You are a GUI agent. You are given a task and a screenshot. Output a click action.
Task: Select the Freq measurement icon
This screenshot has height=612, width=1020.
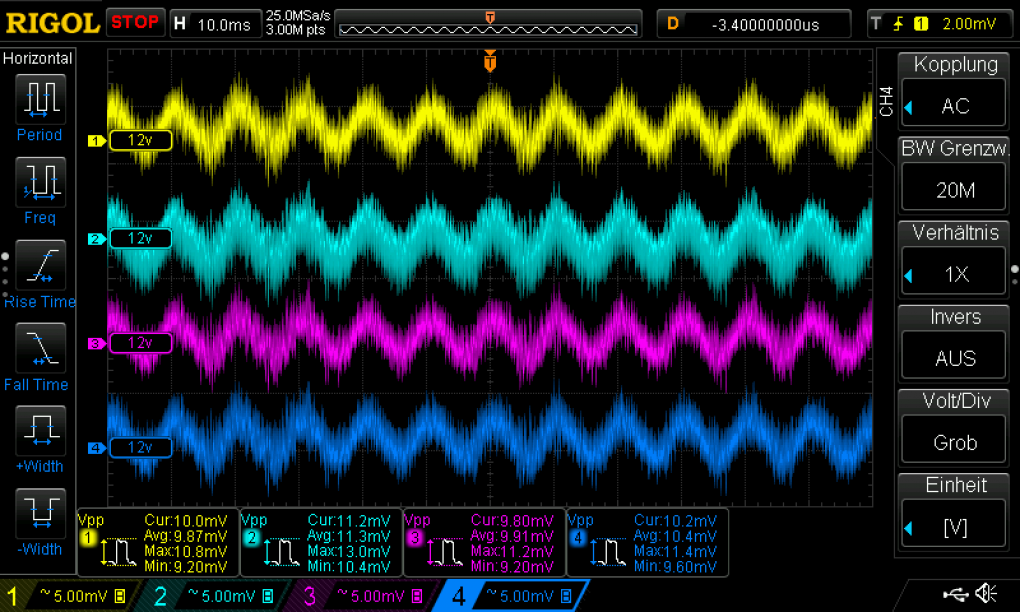pos(40,181)
